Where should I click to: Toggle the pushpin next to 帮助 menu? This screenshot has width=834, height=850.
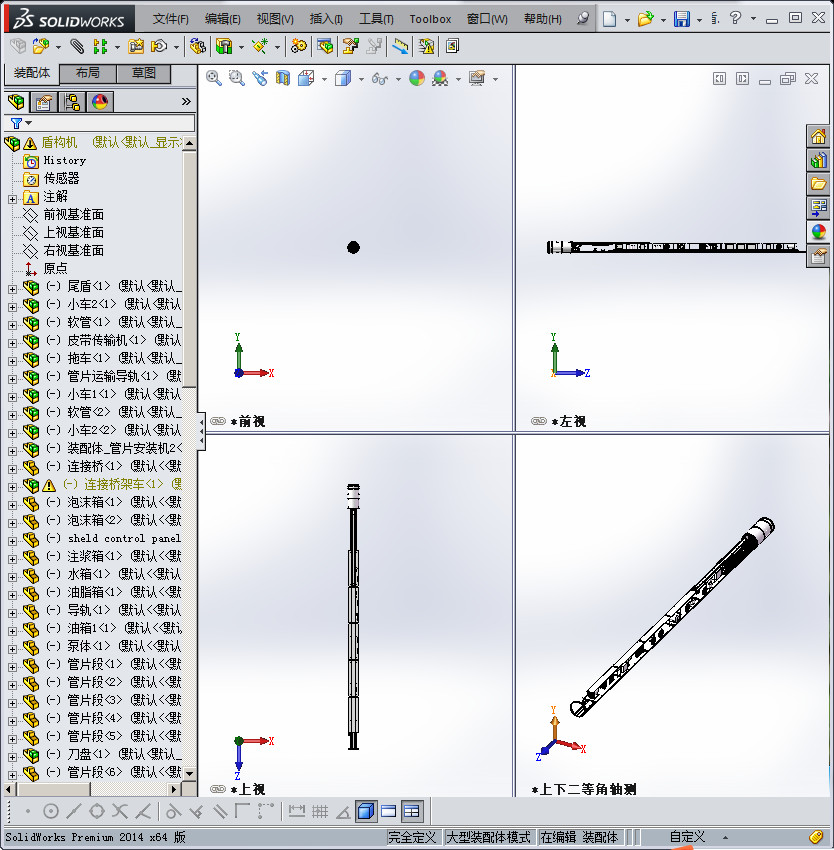point(583,19)
